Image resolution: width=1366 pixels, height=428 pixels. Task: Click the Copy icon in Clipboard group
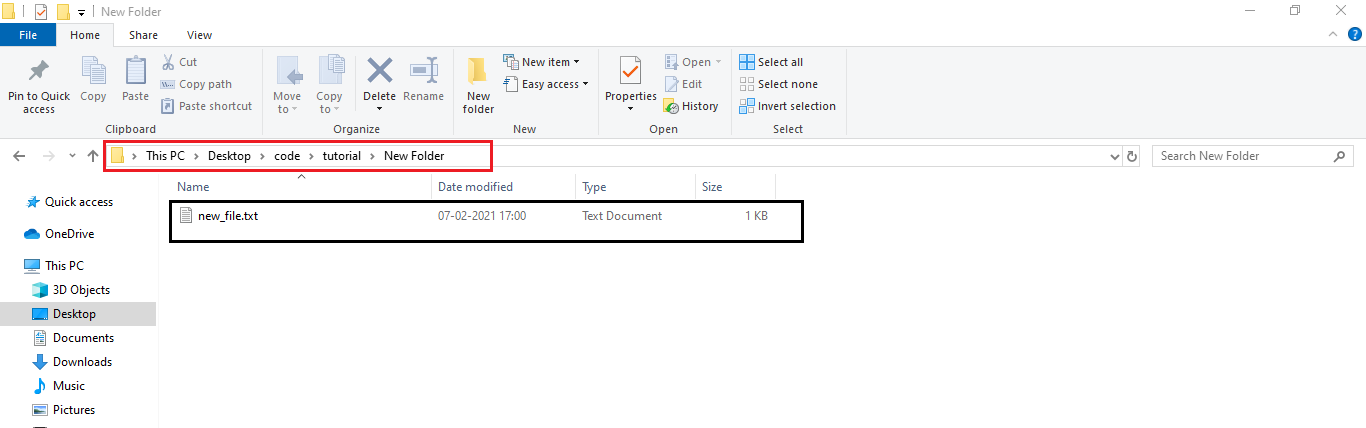93,72
